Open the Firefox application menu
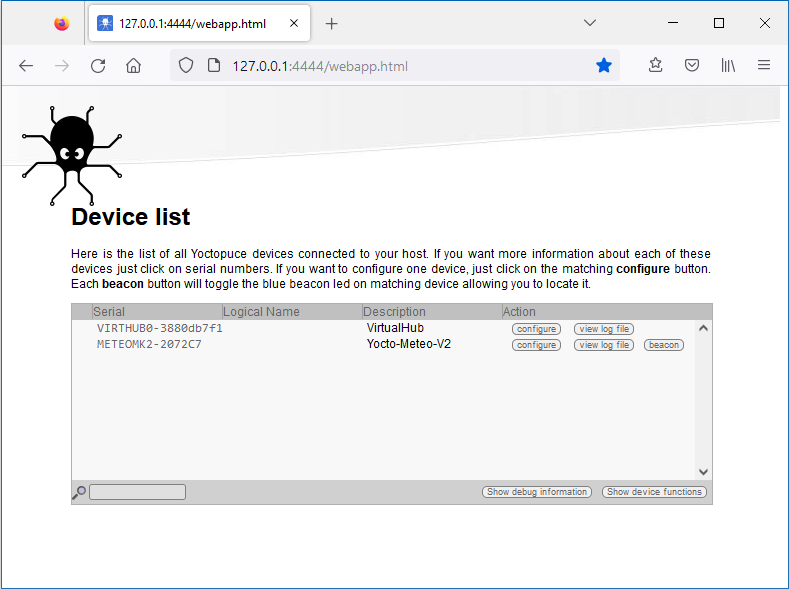Image resolution: width=789 pixels, height=589 pixels. coord(764,66)
